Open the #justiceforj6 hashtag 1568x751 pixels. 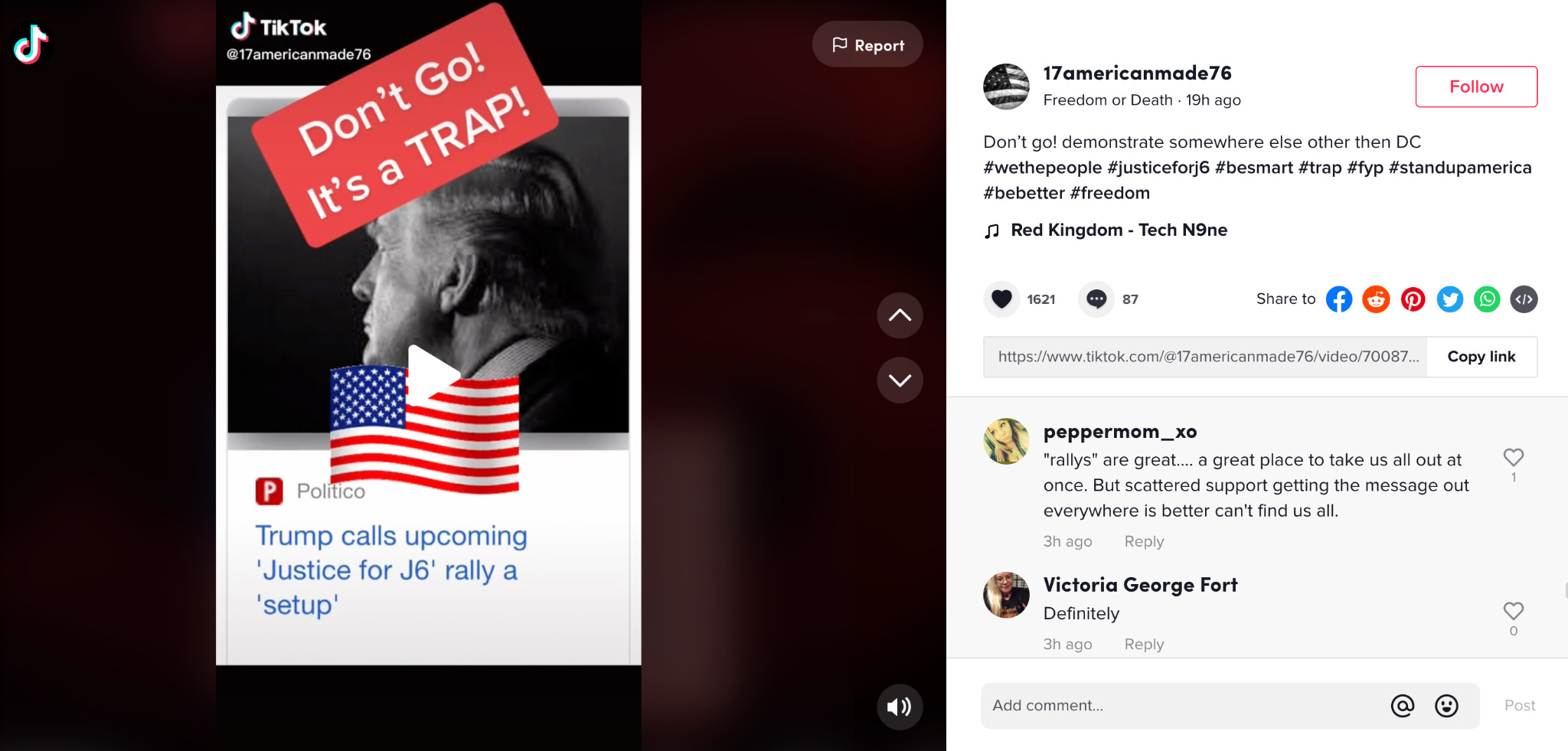click(1158, 168)
